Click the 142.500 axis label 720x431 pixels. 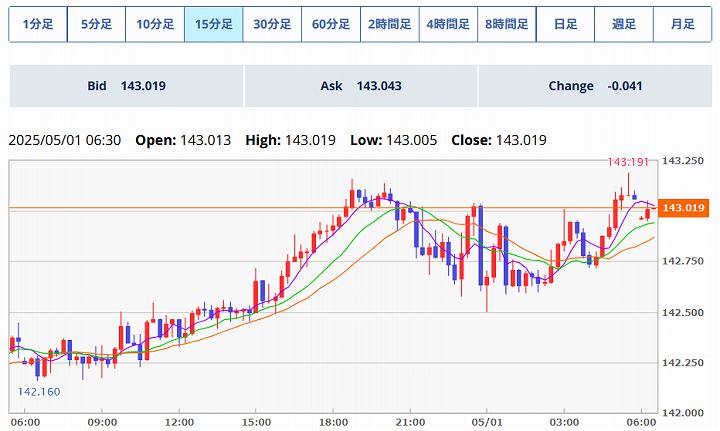683,313
